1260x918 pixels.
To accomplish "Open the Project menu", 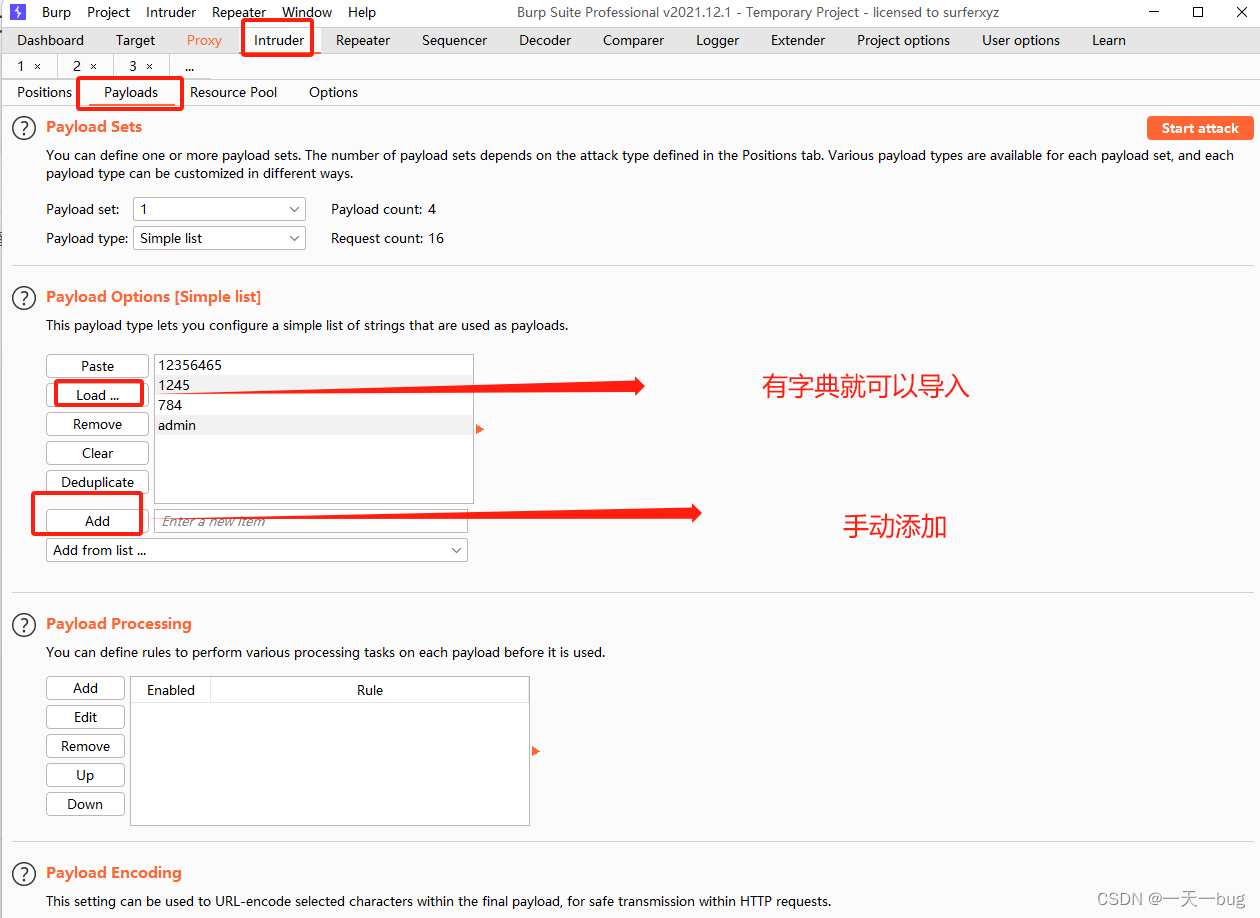I will (108, 12).
